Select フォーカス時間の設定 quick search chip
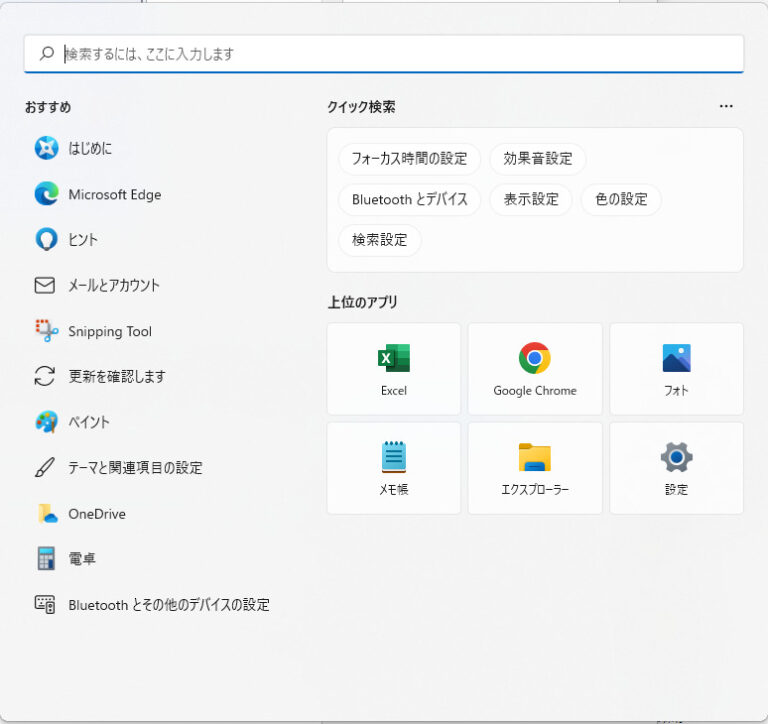This screenshot has width=768, height=724. [x=409, y=159]
